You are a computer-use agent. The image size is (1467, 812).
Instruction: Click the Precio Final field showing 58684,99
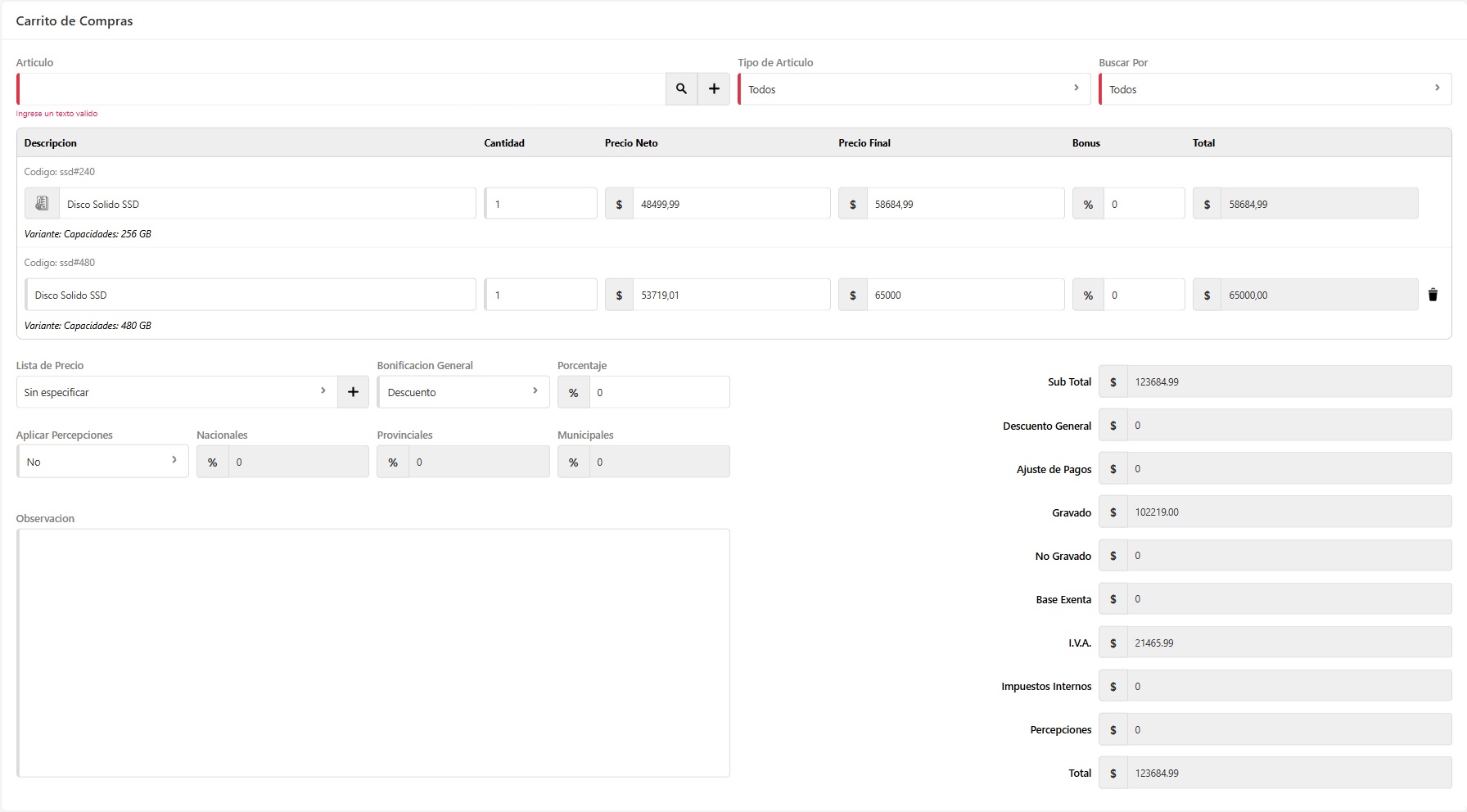click(x=964, y=204)
